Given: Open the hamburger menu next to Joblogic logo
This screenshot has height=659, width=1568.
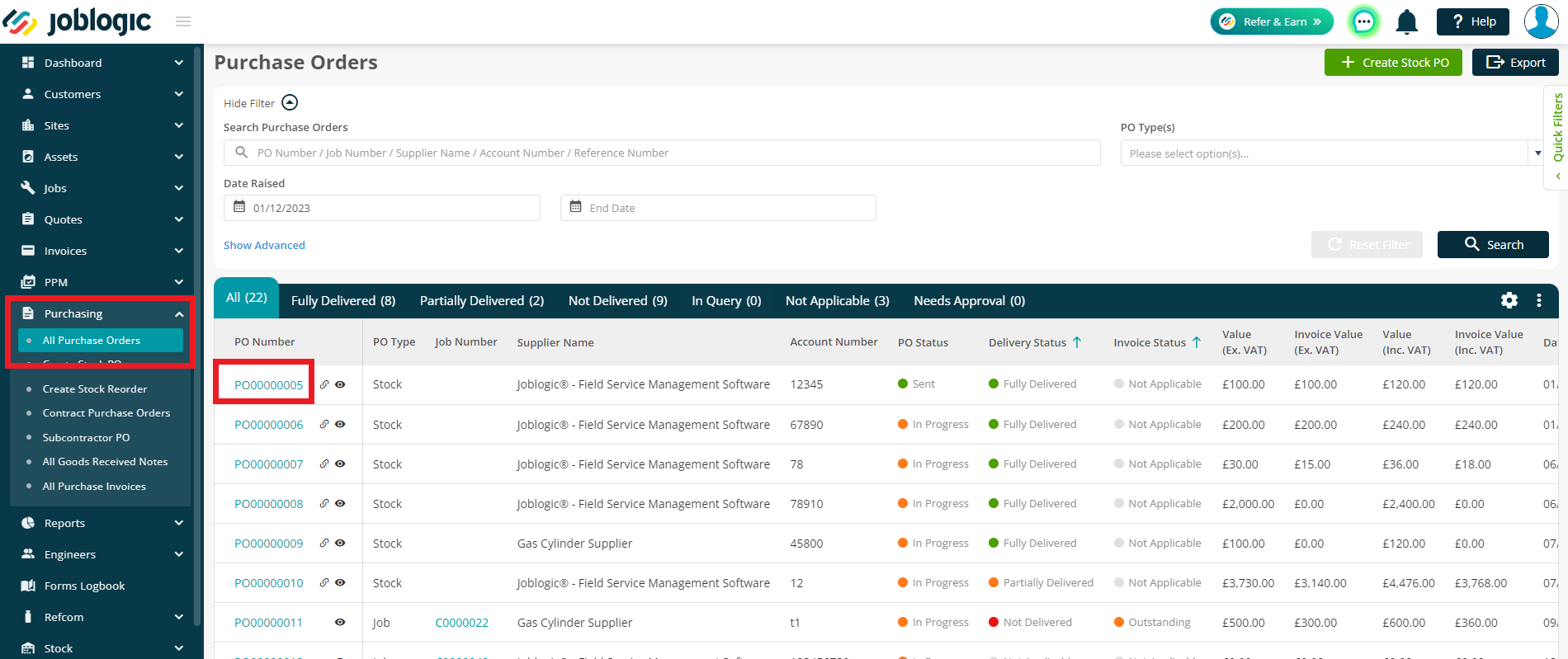Looking at the screenshot, I should pyautogui.click(x=183, y=21).
